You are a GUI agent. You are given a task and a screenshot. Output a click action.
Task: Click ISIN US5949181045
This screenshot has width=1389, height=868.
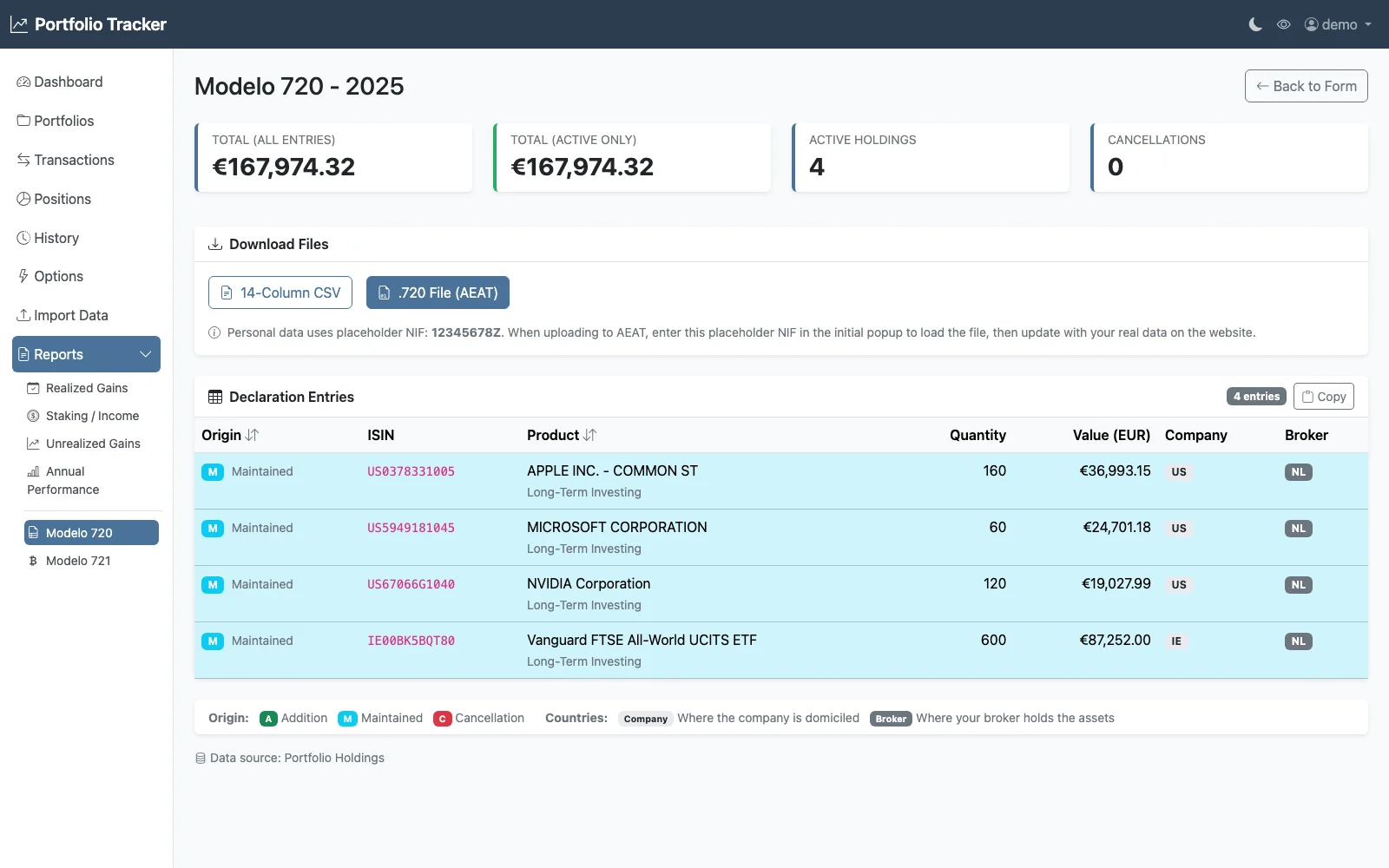[x=411, y=528]
